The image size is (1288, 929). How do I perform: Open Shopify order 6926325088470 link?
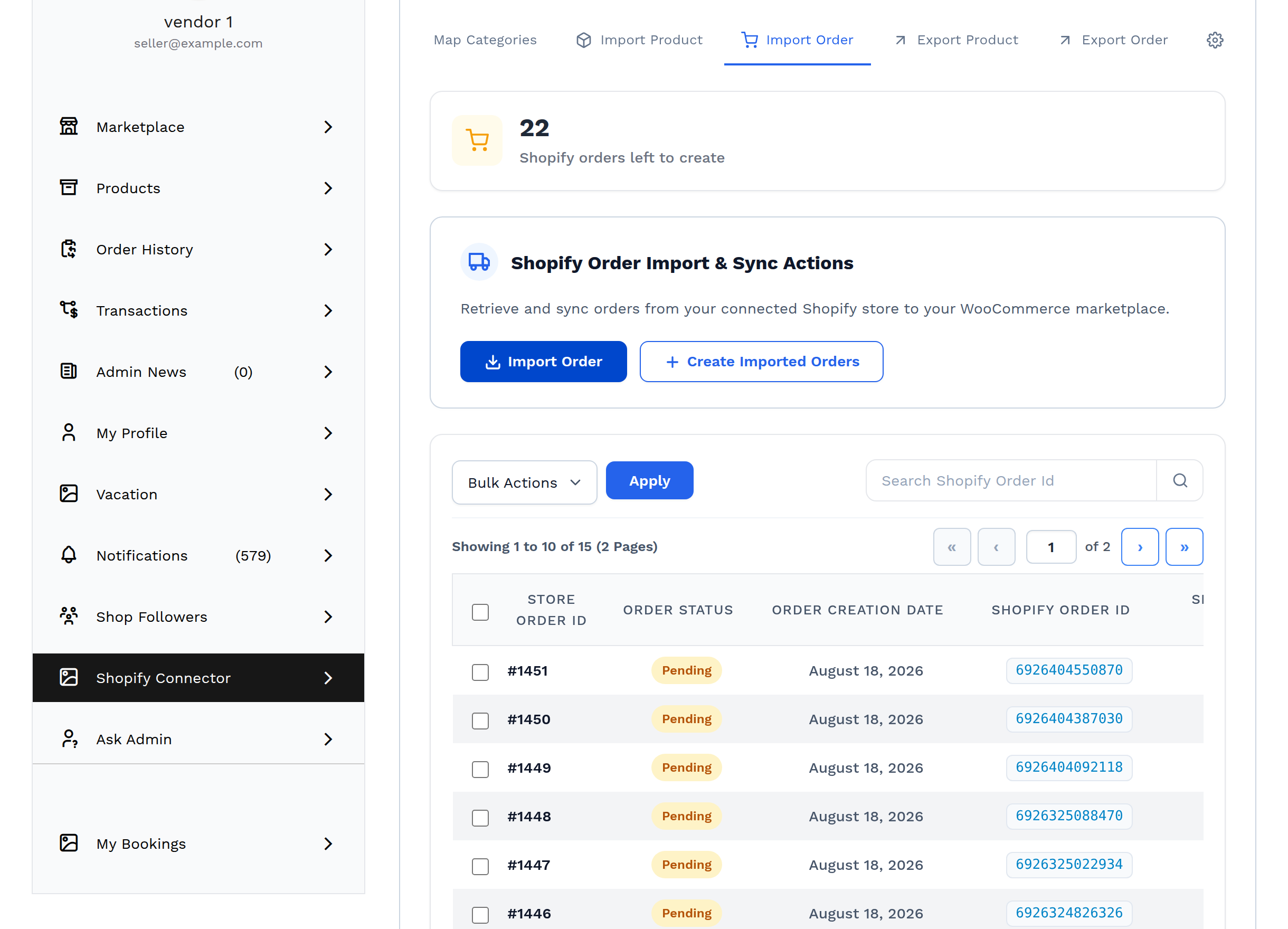[x=1069, y=816]
